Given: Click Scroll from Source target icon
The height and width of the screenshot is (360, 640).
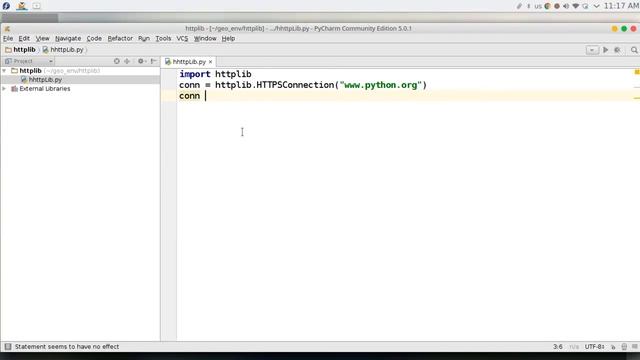Looking at the screenshot, I should point(117,61).
